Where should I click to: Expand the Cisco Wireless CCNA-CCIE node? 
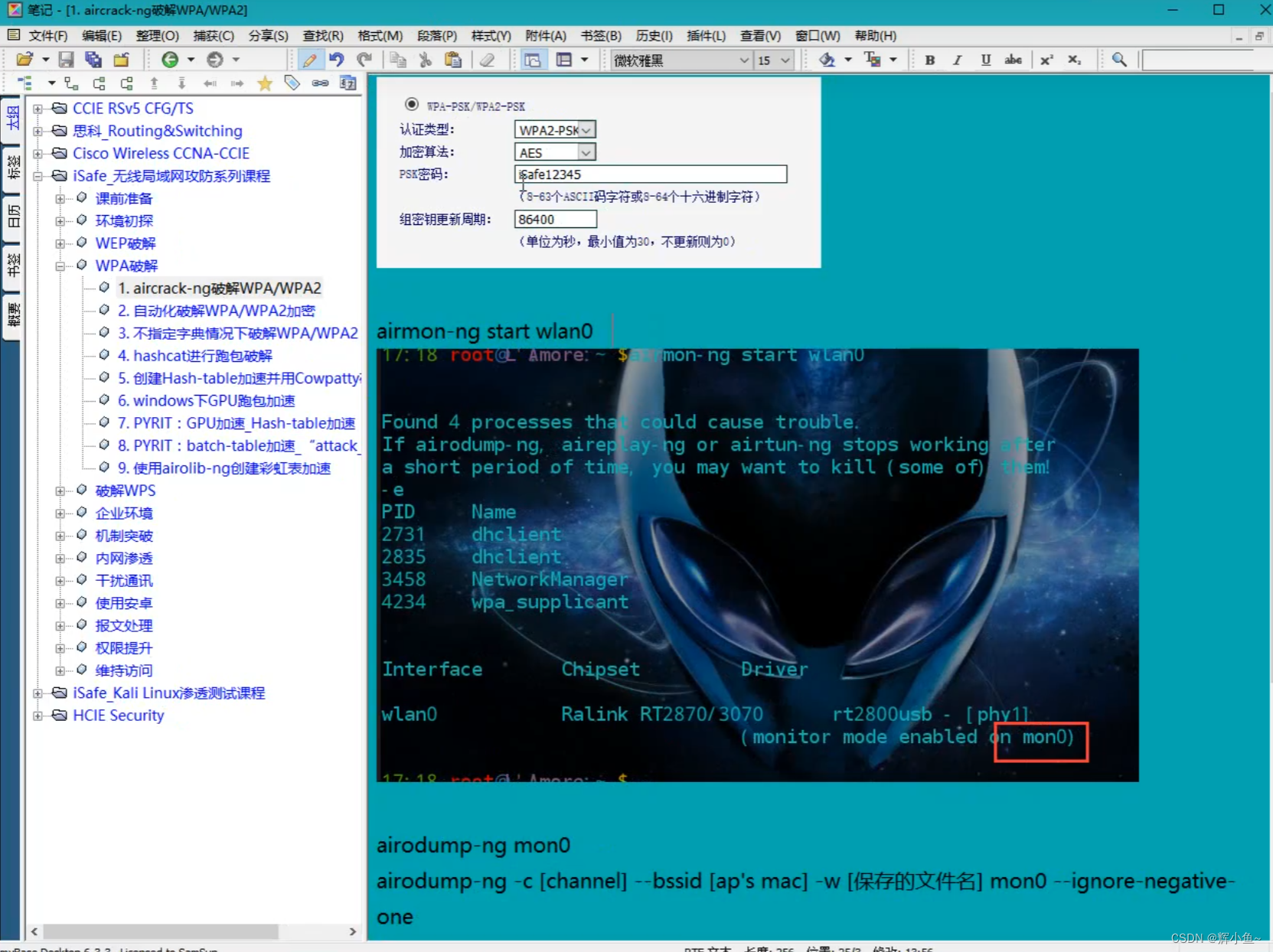[x=38, y=154]
